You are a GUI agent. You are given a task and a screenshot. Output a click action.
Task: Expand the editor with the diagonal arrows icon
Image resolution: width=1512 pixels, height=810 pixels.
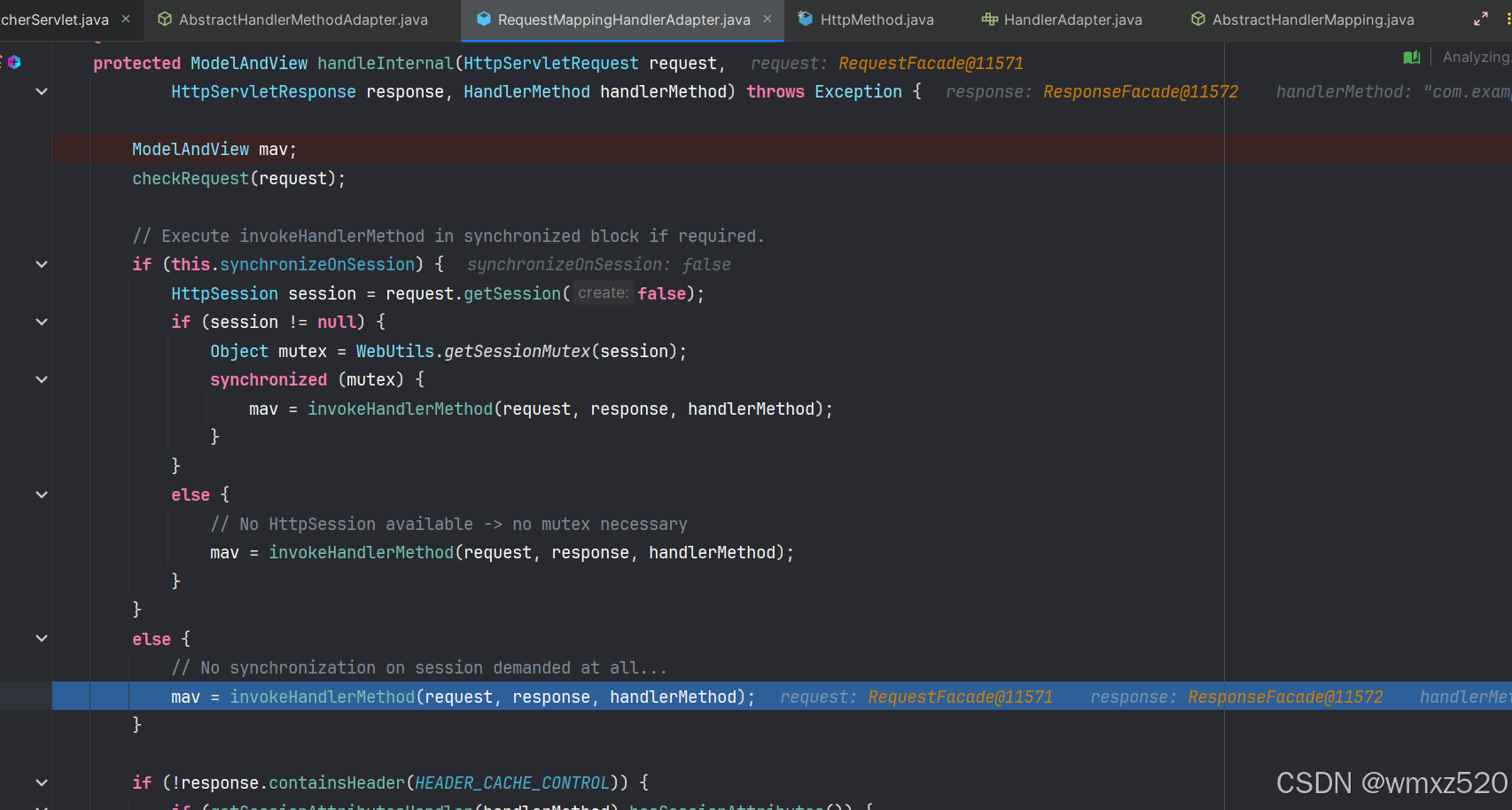(1481, 19)
